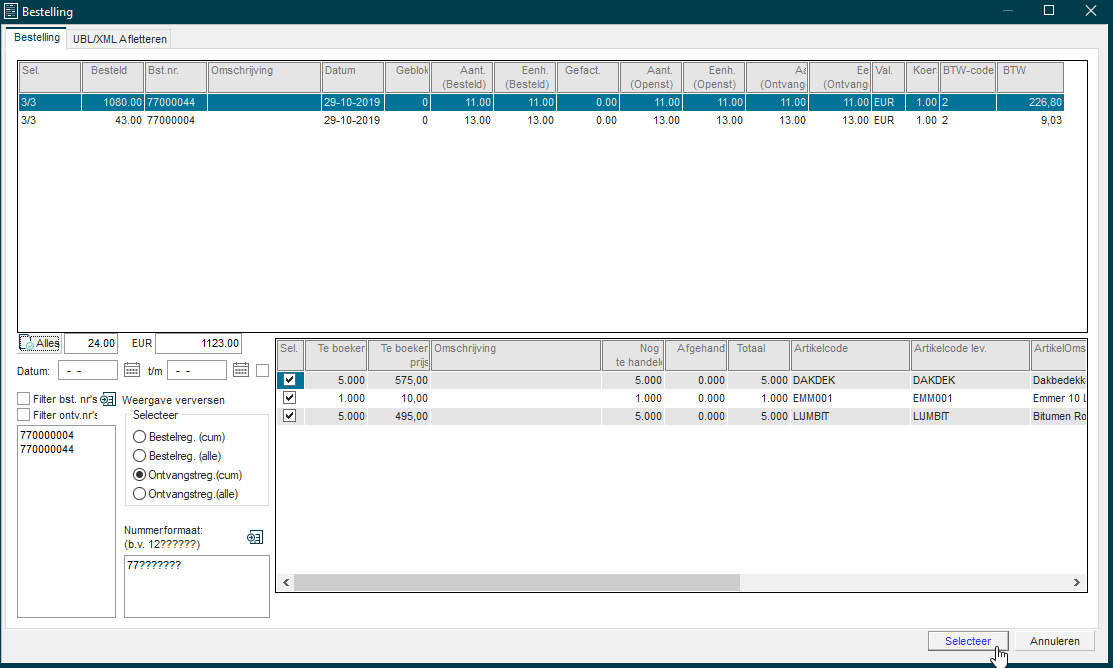Select order 770000004 in list
The width and height of the screenshot is (1113, 668).
47,435
